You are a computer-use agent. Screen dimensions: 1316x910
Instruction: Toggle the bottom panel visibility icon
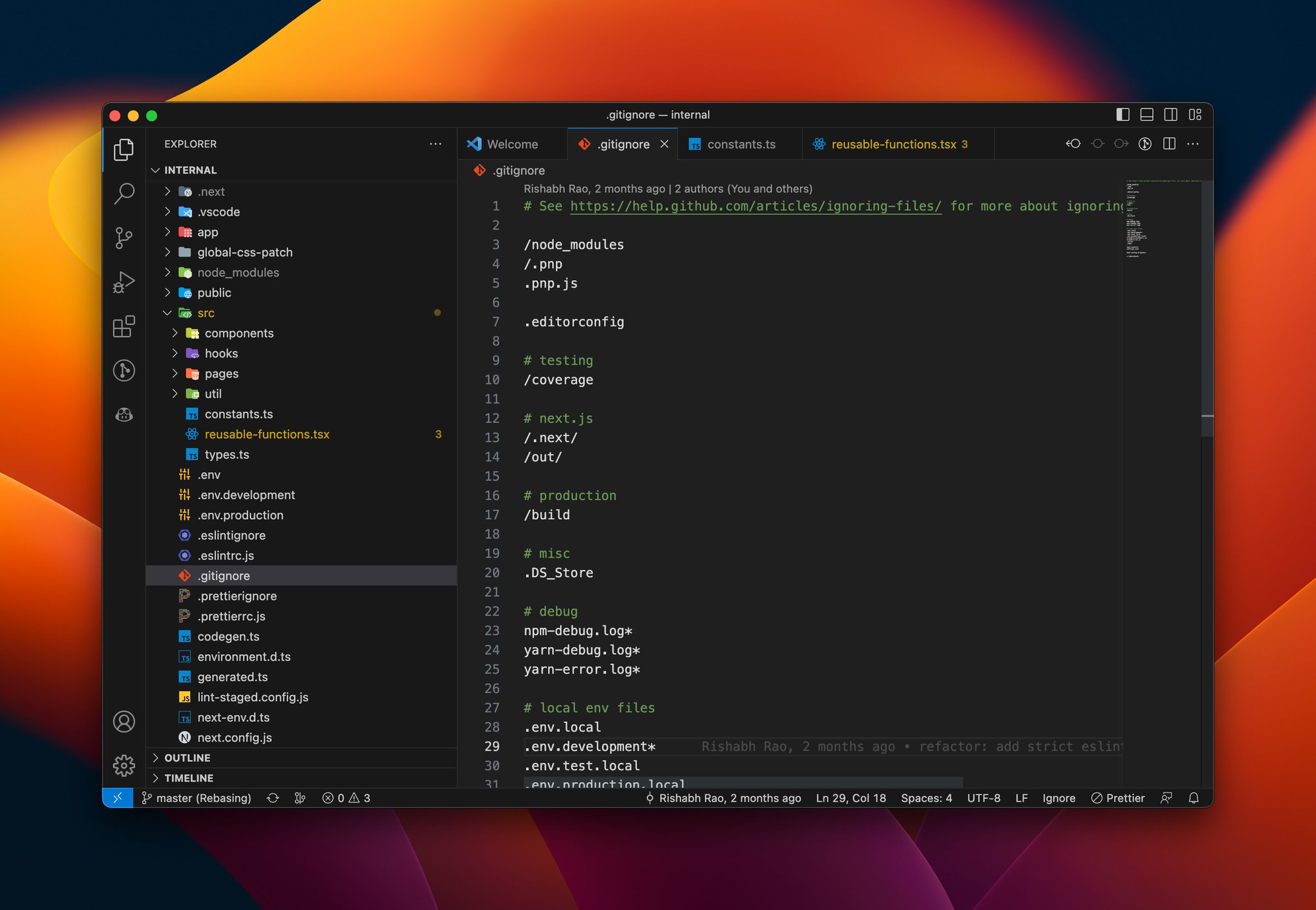(x=1146, y=114)
